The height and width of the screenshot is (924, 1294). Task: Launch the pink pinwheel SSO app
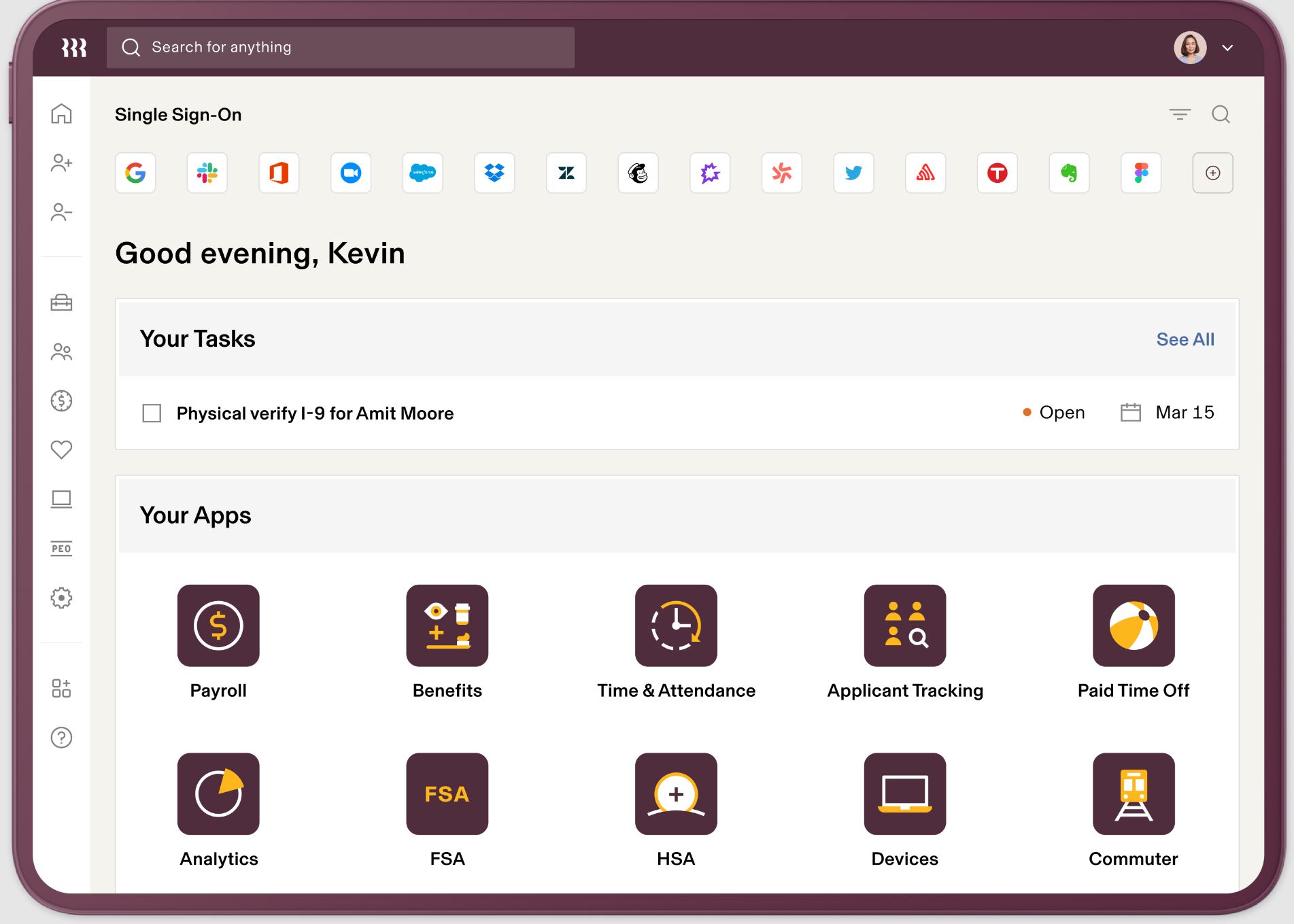(782, 173)
